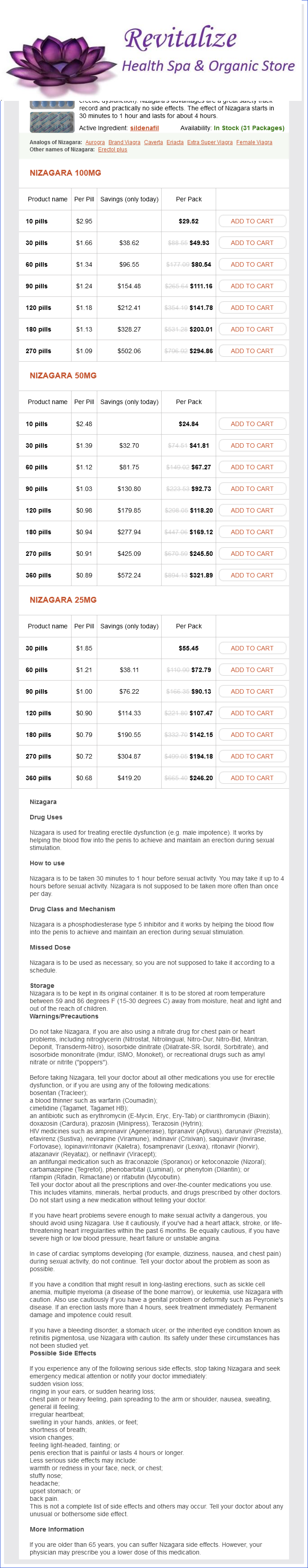
Task: Add 360 pills of Nizagara 25mg to cart
Action: point(252,778)
